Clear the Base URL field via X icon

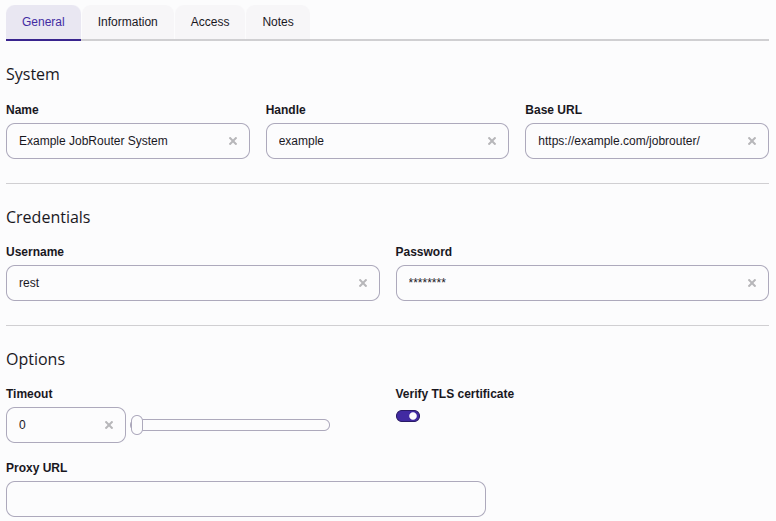tap(752, 141)
